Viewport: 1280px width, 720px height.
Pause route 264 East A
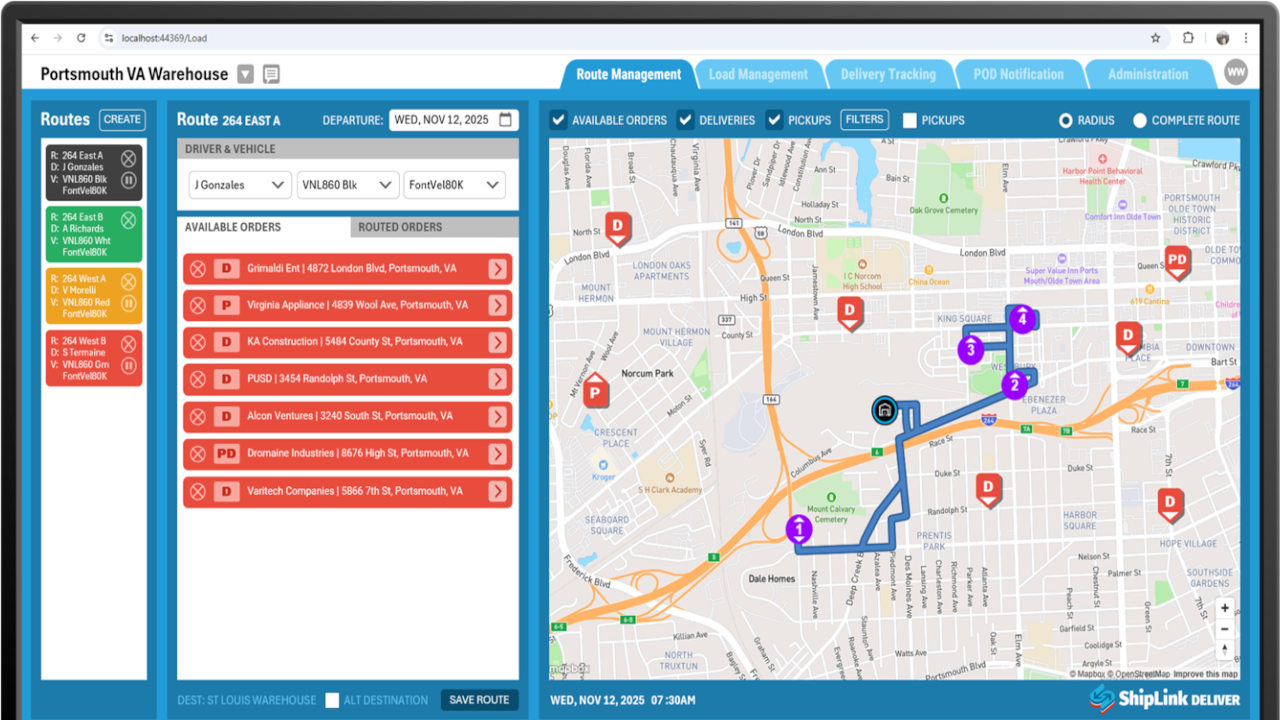click(129, 181)
